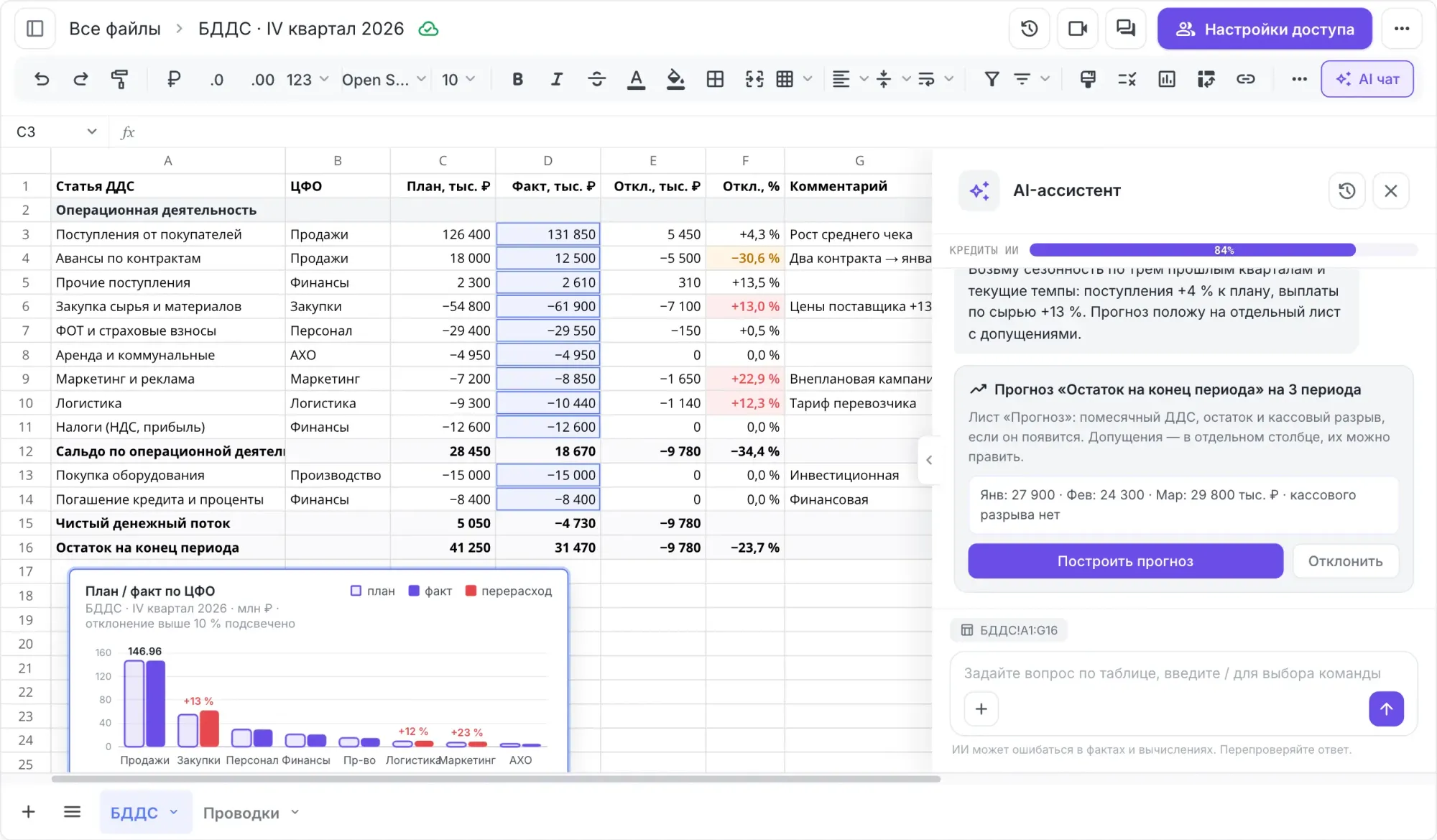Toggle bold formatting
Viewport: 1437px width, 840px height.
pos(517,79)
